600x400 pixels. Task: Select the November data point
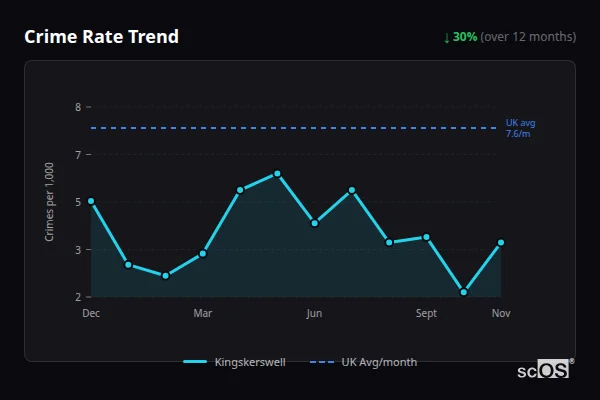pyautogui.click(x=501, y=242)
